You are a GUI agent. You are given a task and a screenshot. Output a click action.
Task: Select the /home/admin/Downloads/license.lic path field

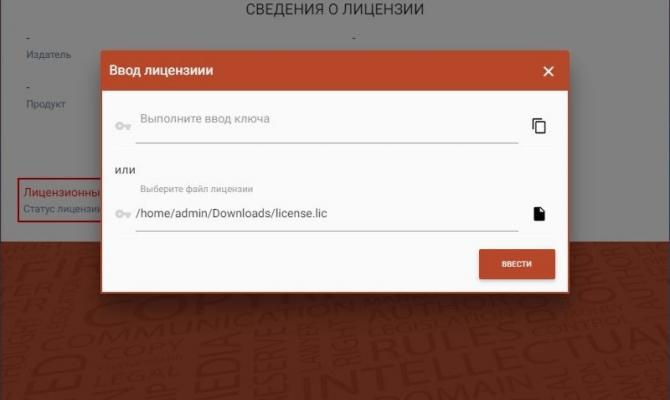click(x=327, y=214)
